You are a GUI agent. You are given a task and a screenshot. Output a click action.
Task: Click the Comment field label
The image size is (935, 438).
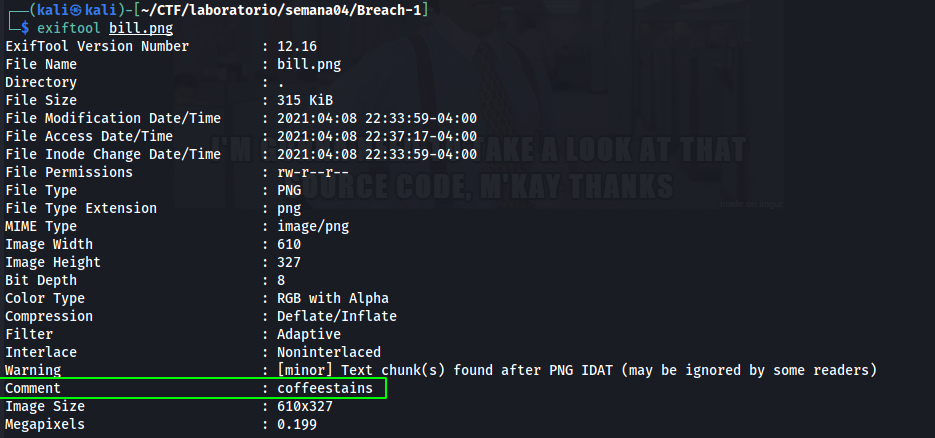coord(33,388)
